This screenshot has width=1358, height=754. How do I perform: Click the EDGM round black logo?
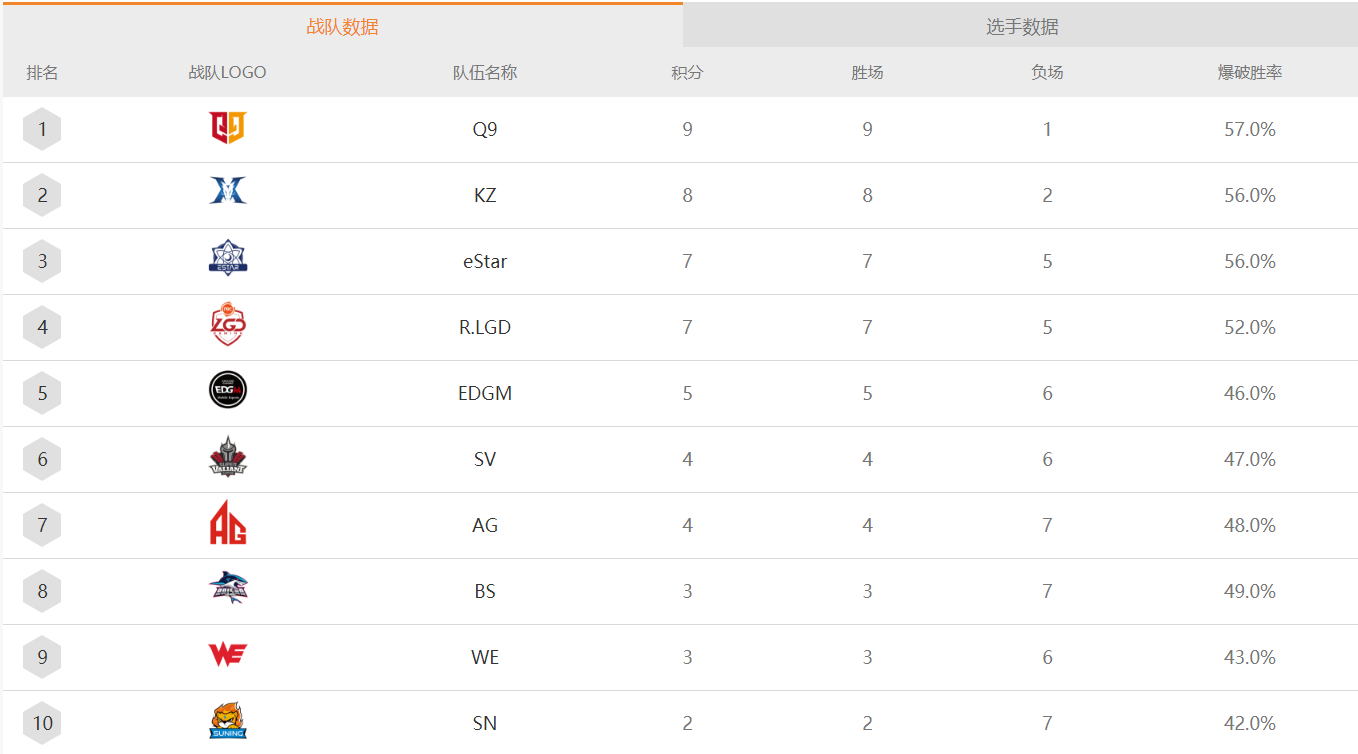(x=227, y=391)
